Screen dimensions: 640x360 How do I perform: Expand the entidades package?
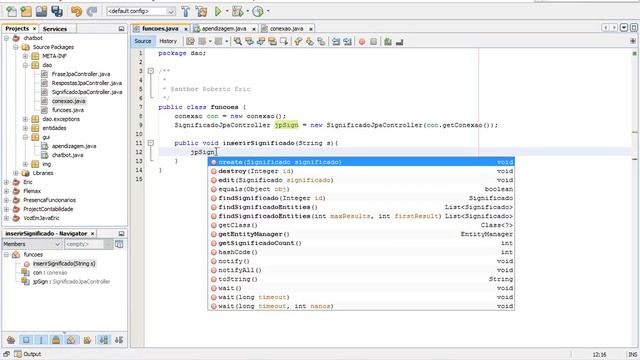click(x=25, y=128)
